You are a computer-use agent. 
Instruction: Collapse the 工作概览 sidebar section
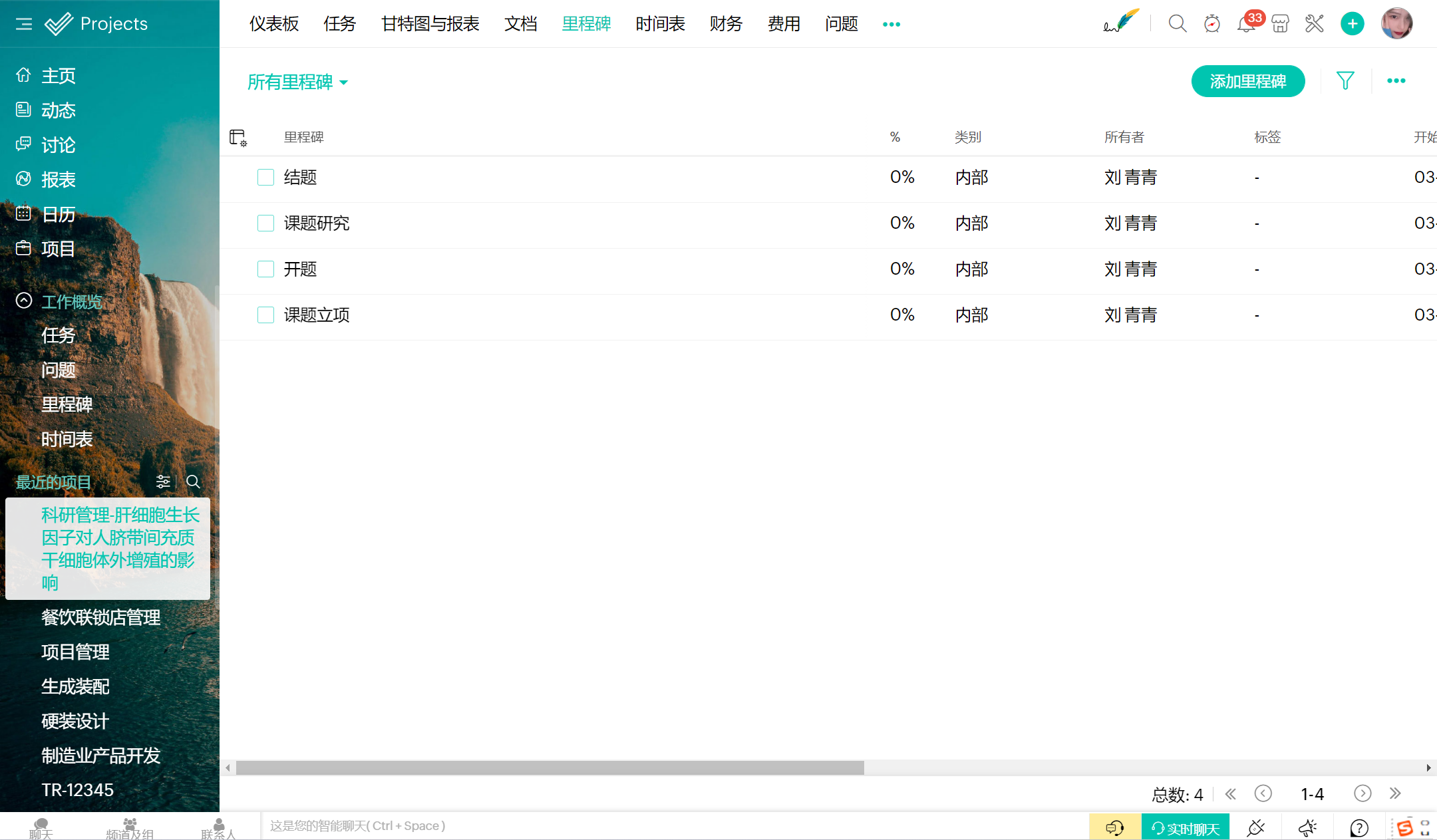24,301
